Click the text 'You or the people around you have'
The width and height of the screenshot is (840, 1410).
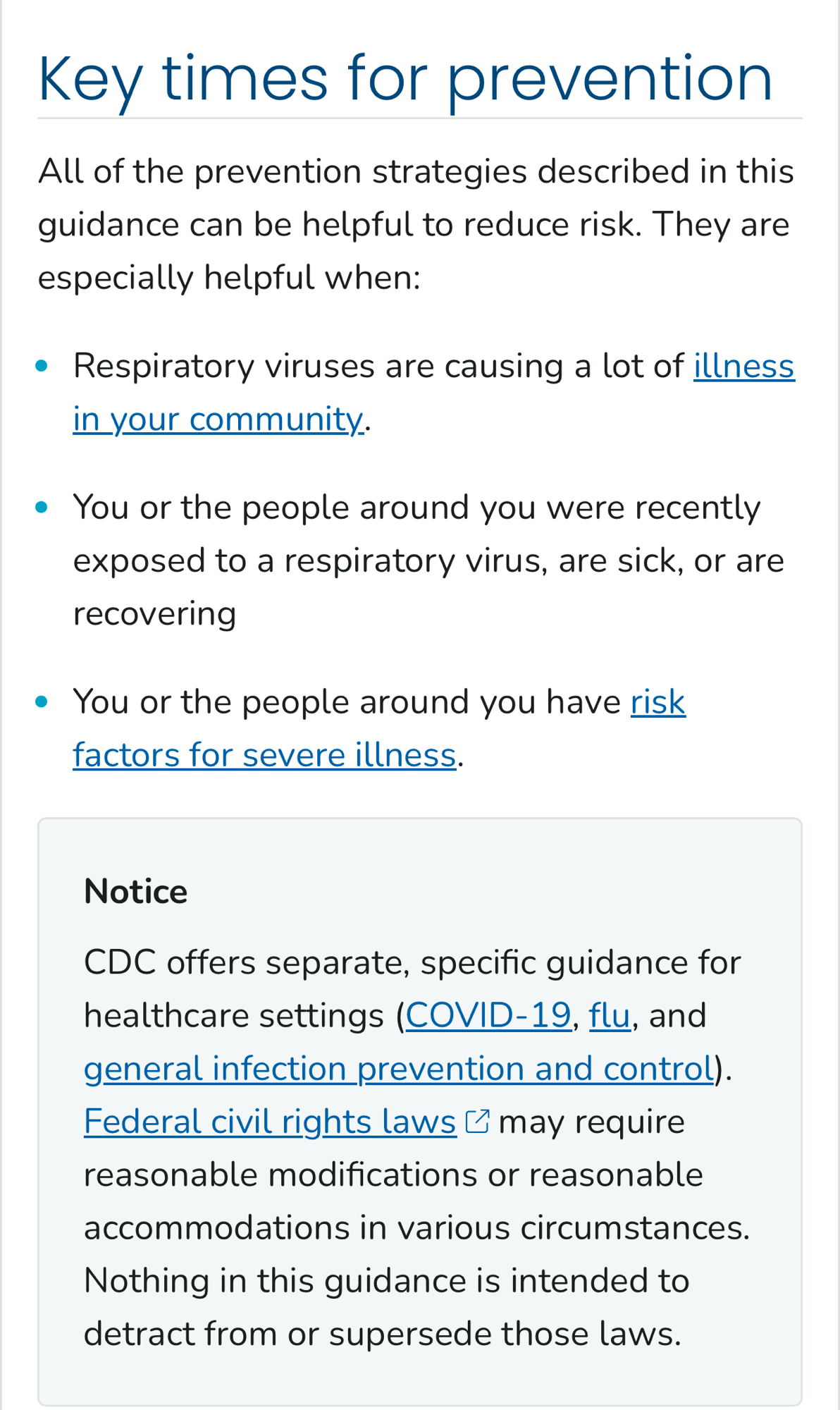coord(347,702)
